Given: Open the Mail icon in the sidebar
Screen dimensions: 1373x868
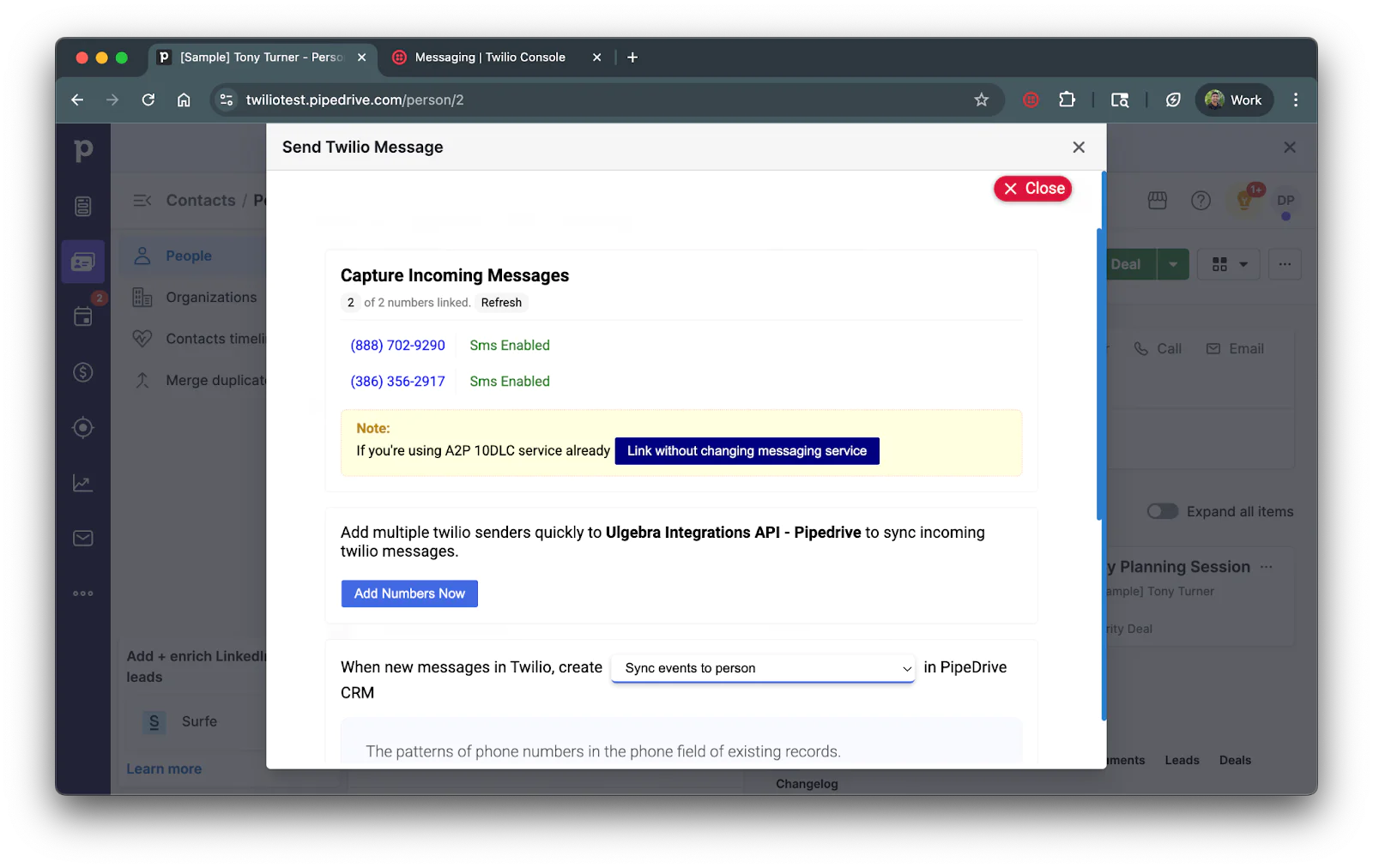Looking at the screenshot, I should (x=82, y=538).
